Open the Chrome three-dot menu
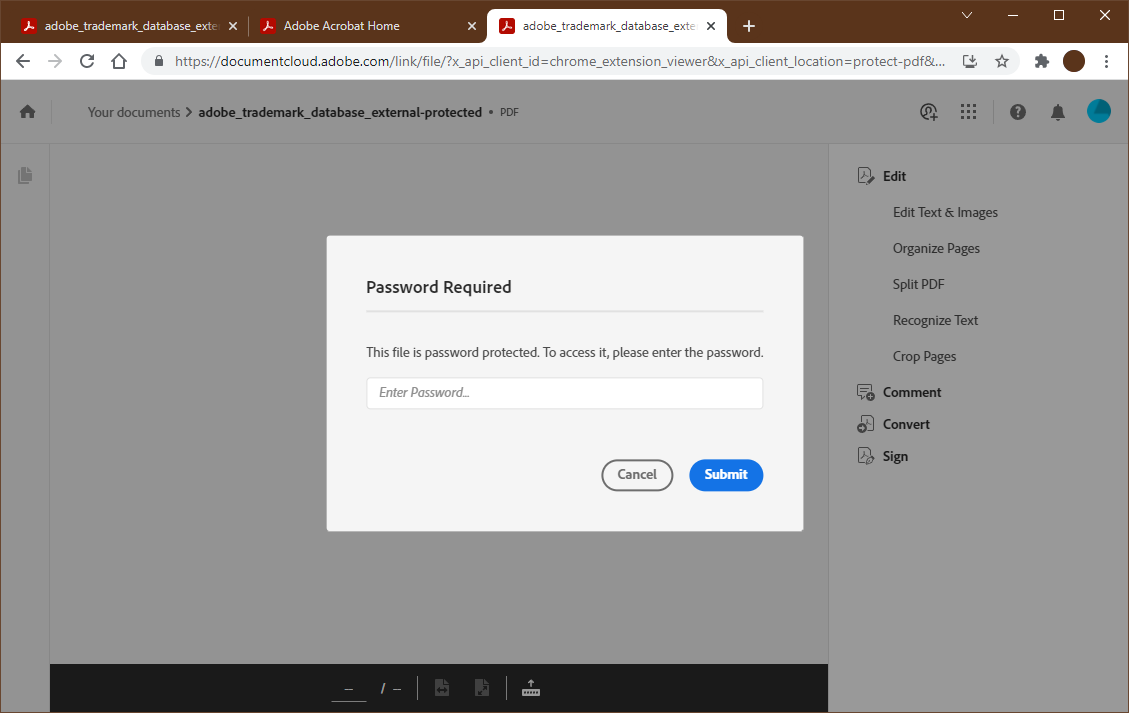Screen dimensions: 1129x713 pyautogui.click(x=1107, y=61)
